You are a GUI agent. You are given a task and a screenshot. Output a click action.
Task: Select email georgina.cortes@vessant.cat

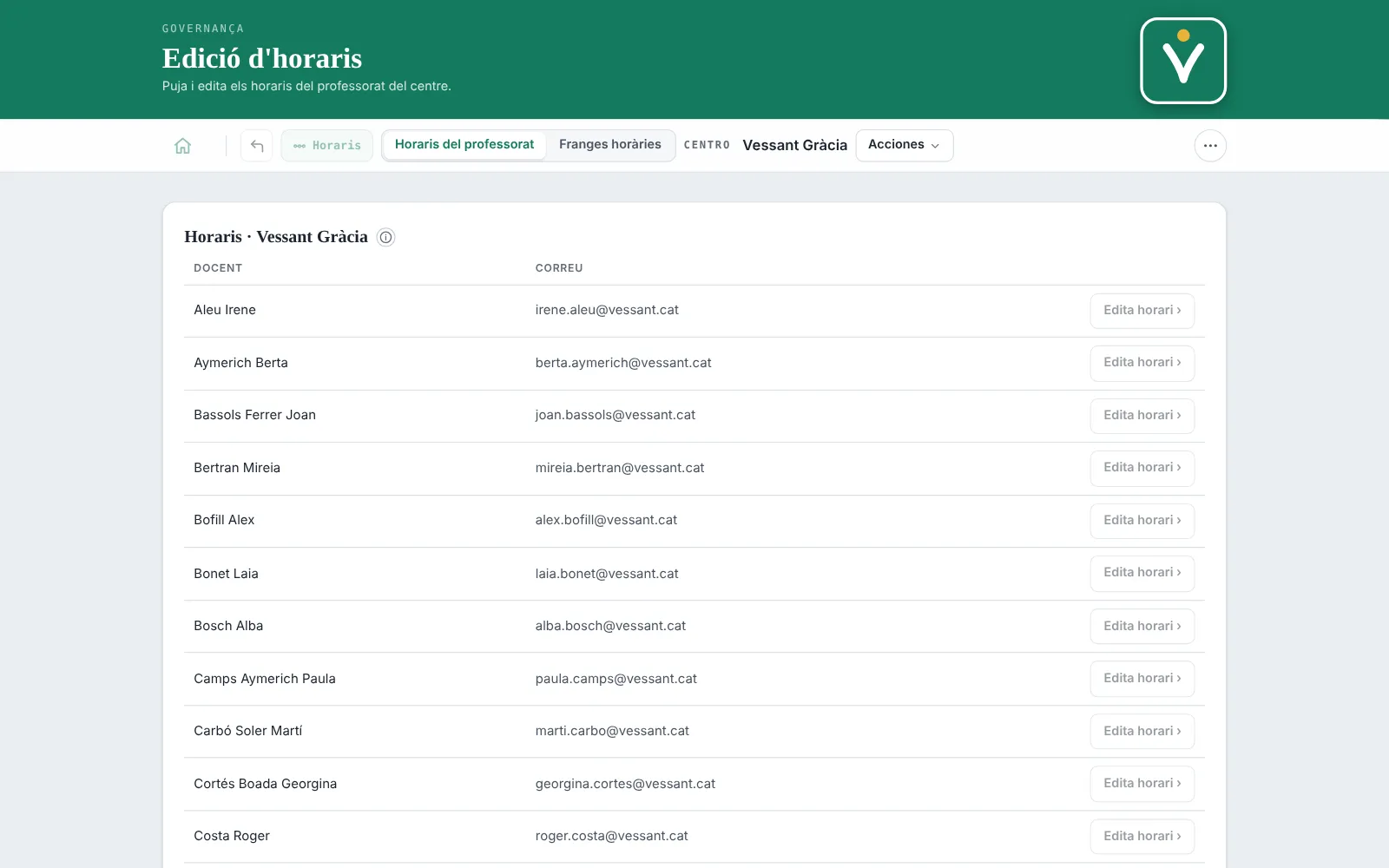tap(625, 784)
